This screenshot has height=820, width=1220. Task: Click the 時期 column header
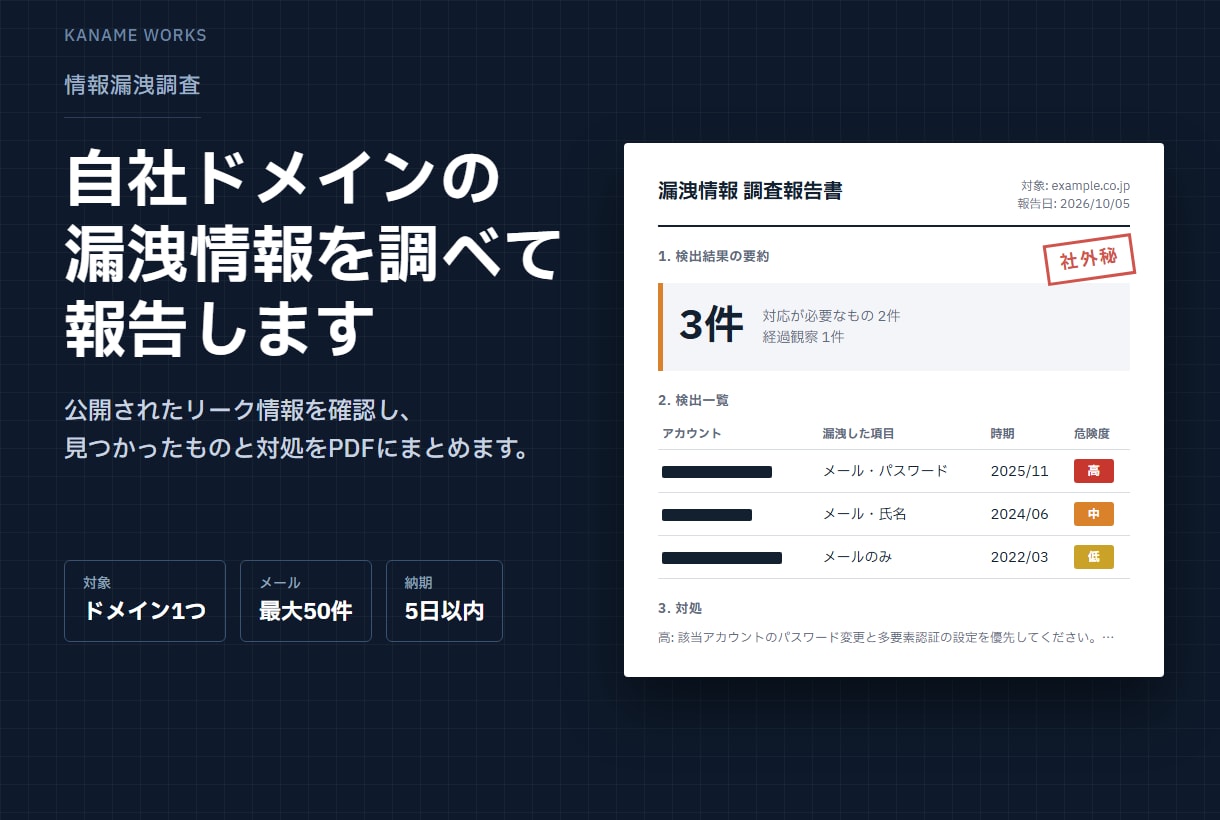1003,434
